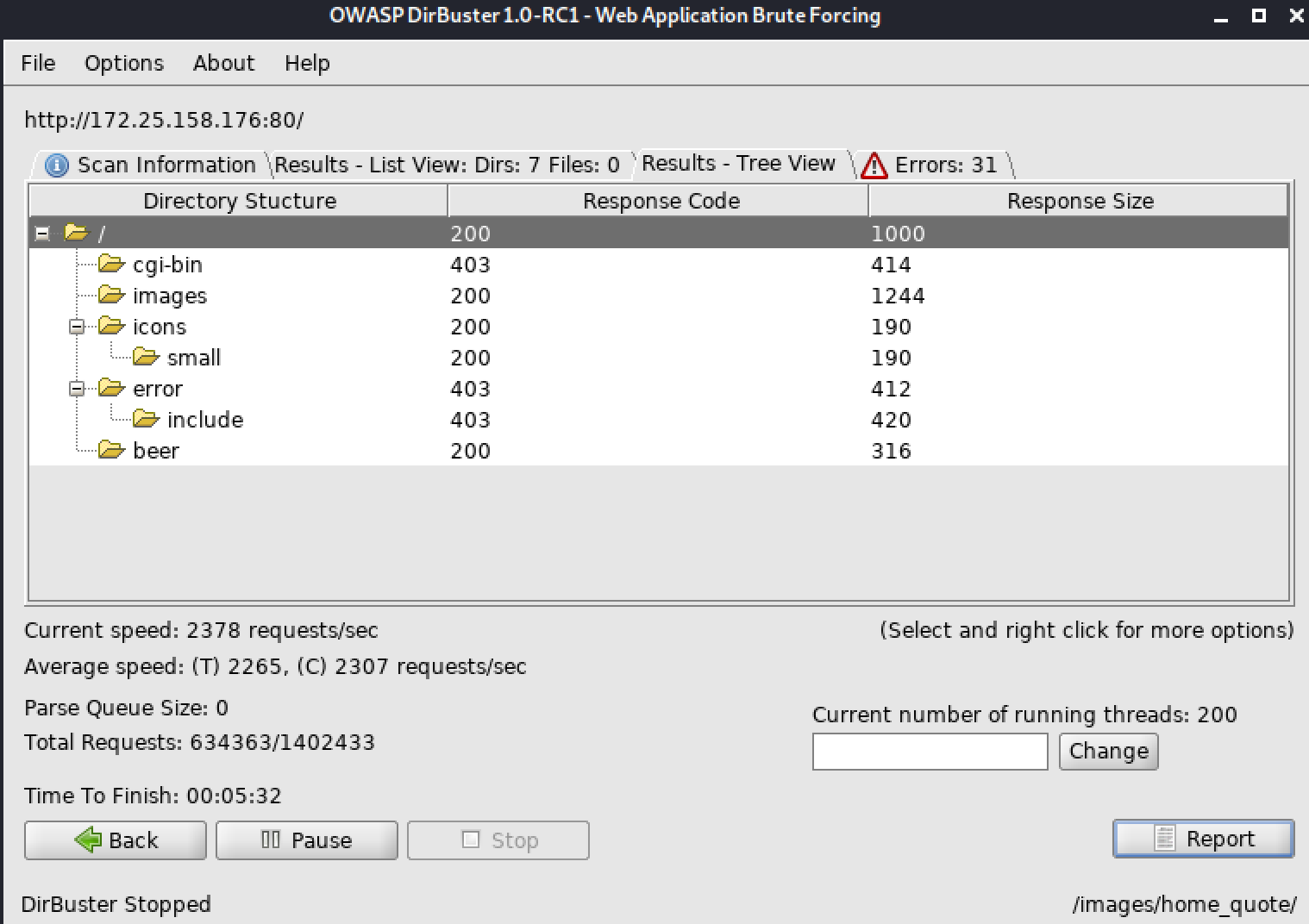Click the Response Code column header
Viewport: 1309px width, 924px height.
click(659, 201)
